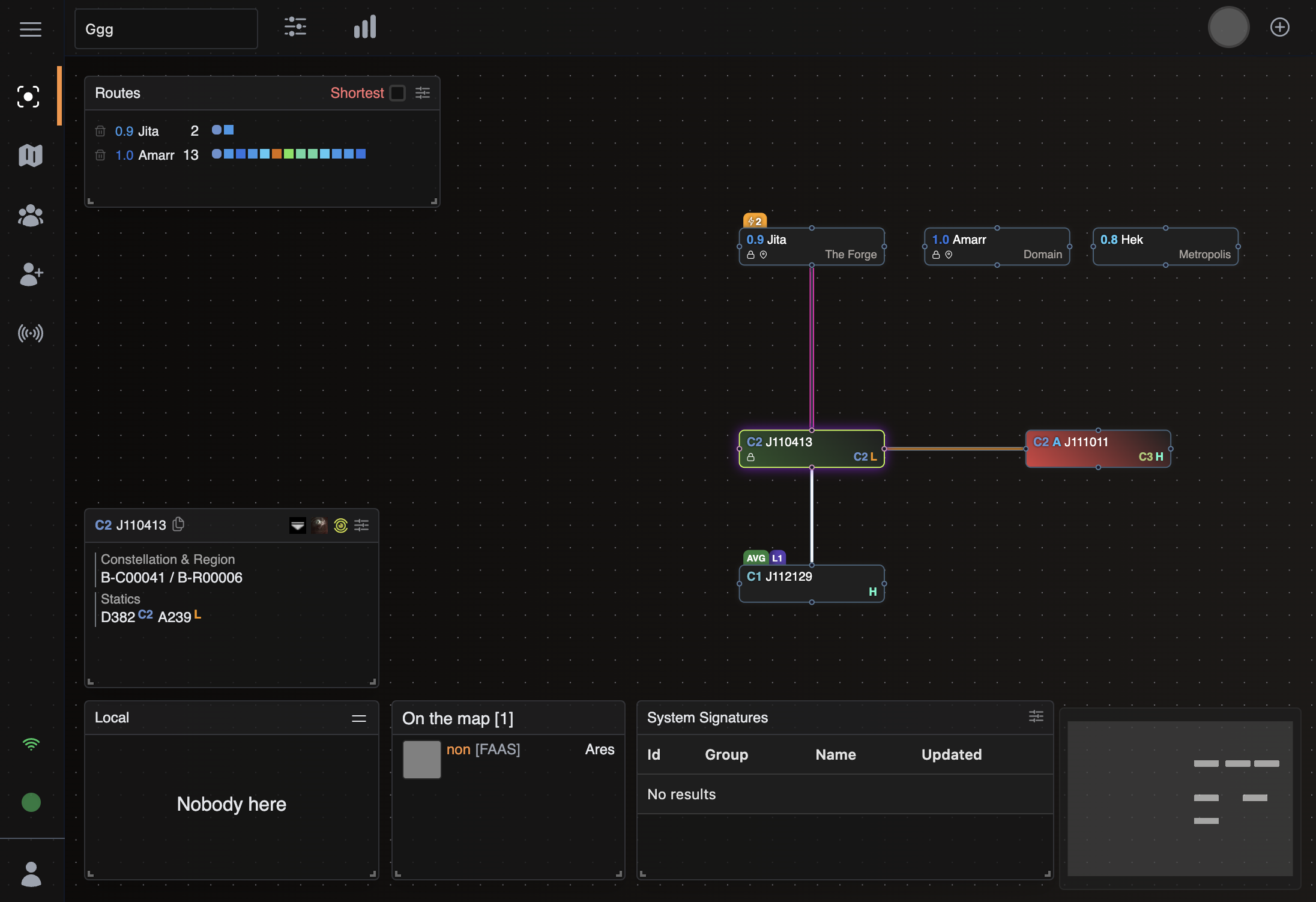Screen dimensions: 1316x902
Task: Toggle the hamburger menu at top left
Action: (30, 29)
